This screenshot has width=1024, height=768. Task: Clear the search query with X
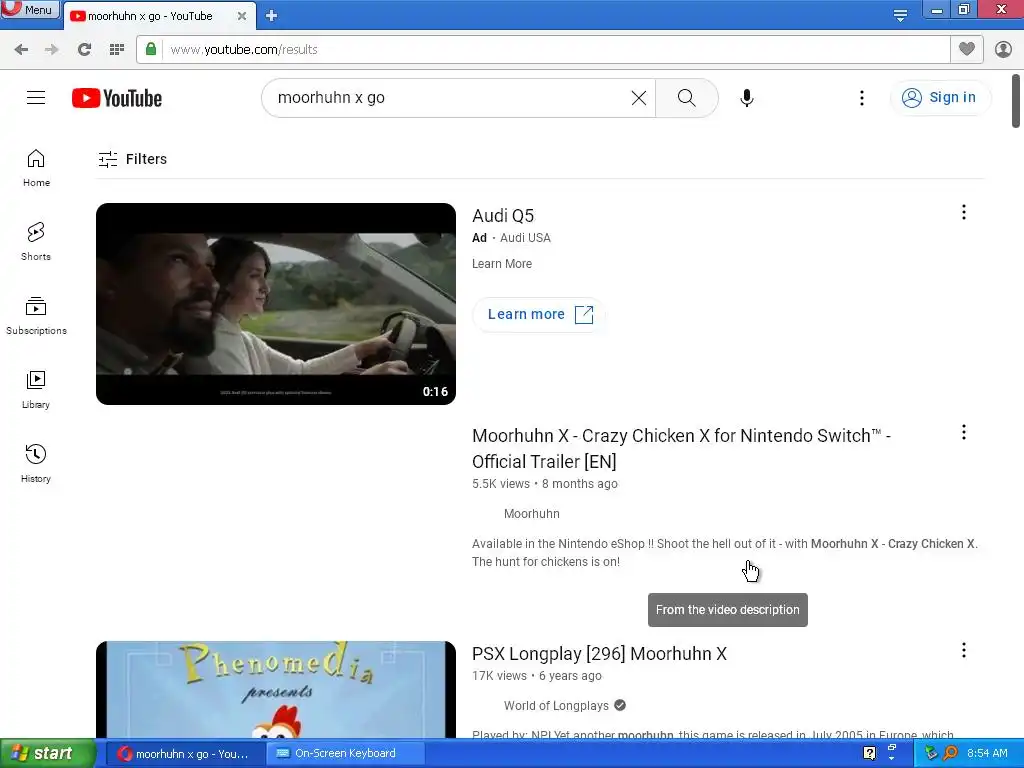point(639,98)
